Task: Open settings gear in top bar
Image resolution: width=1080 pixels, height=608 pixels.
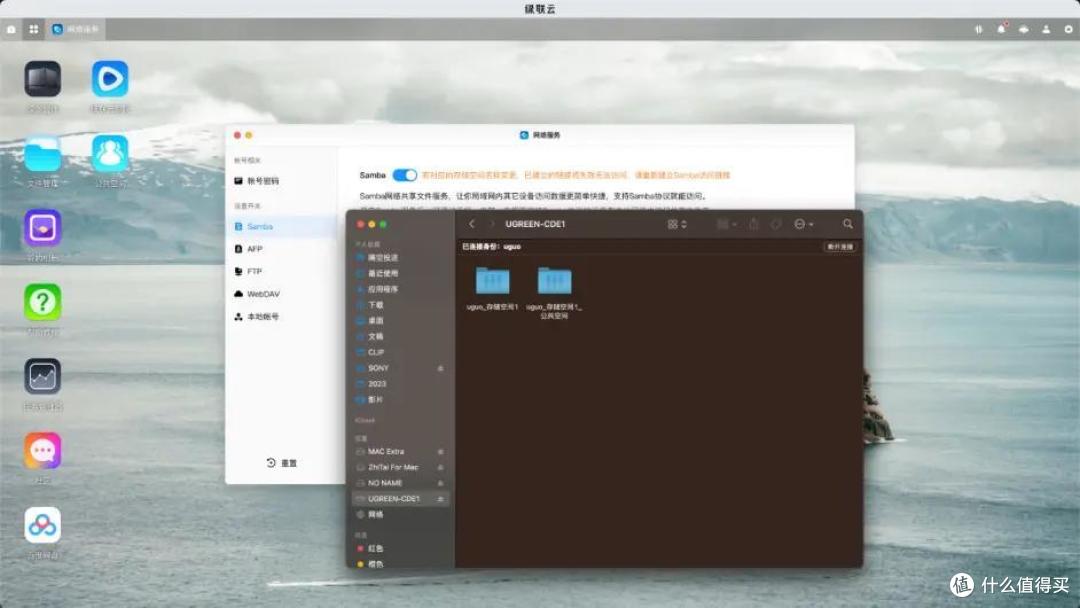Action: coord(1069,29)
